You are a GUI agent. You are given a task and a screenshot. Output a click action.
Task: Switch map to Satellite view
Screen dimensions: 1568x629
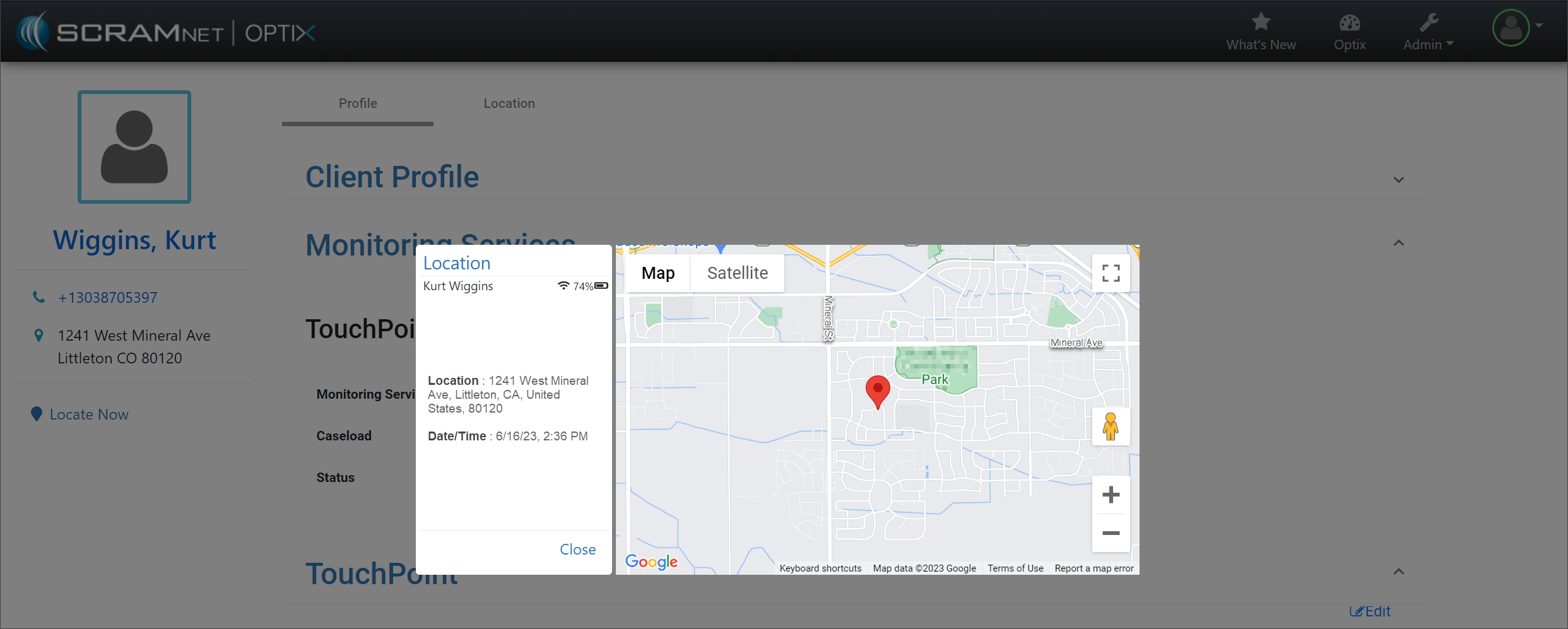[737, 273]
